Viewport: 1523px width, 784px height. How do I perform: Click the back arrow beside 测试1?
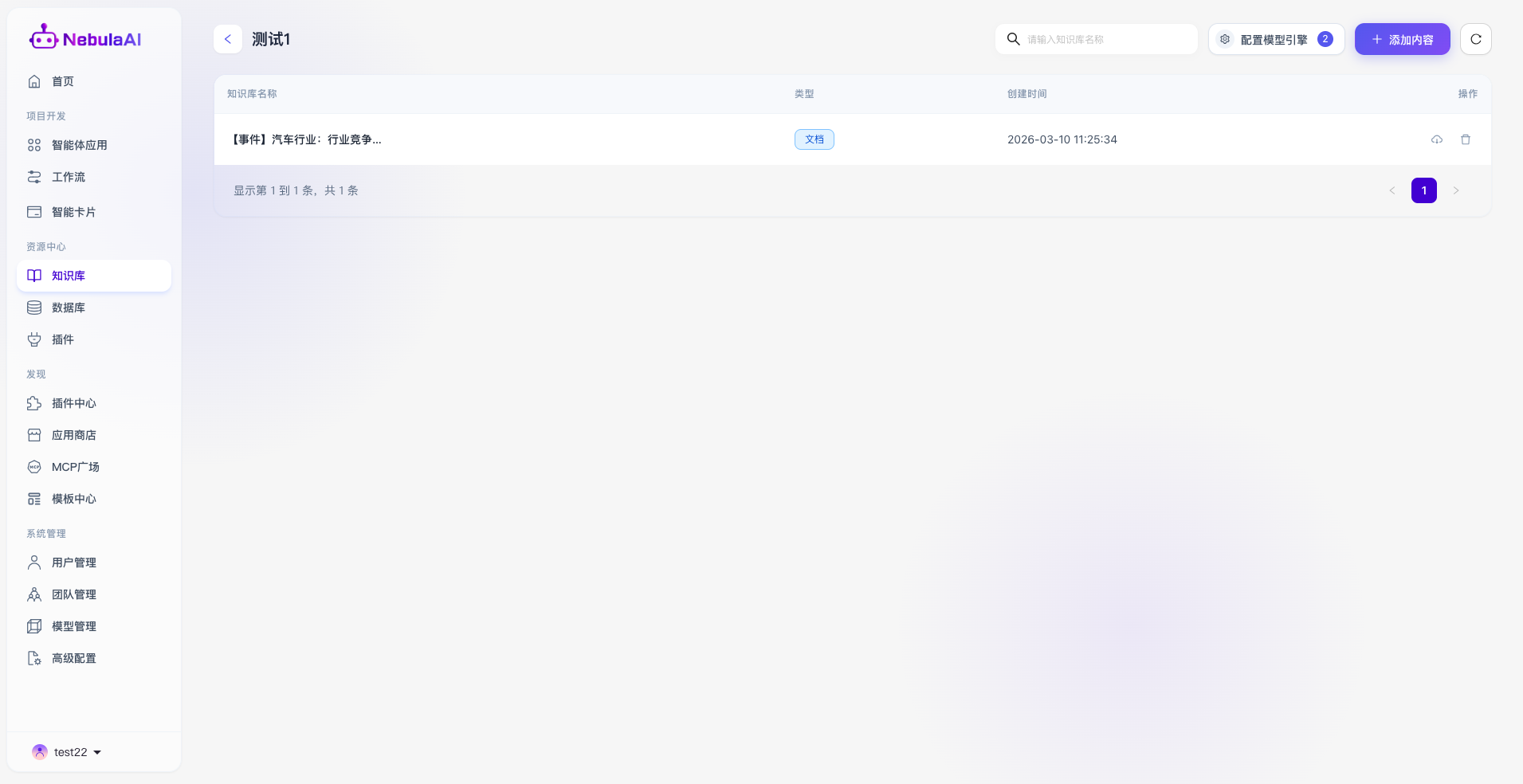(x=228, y=39)
